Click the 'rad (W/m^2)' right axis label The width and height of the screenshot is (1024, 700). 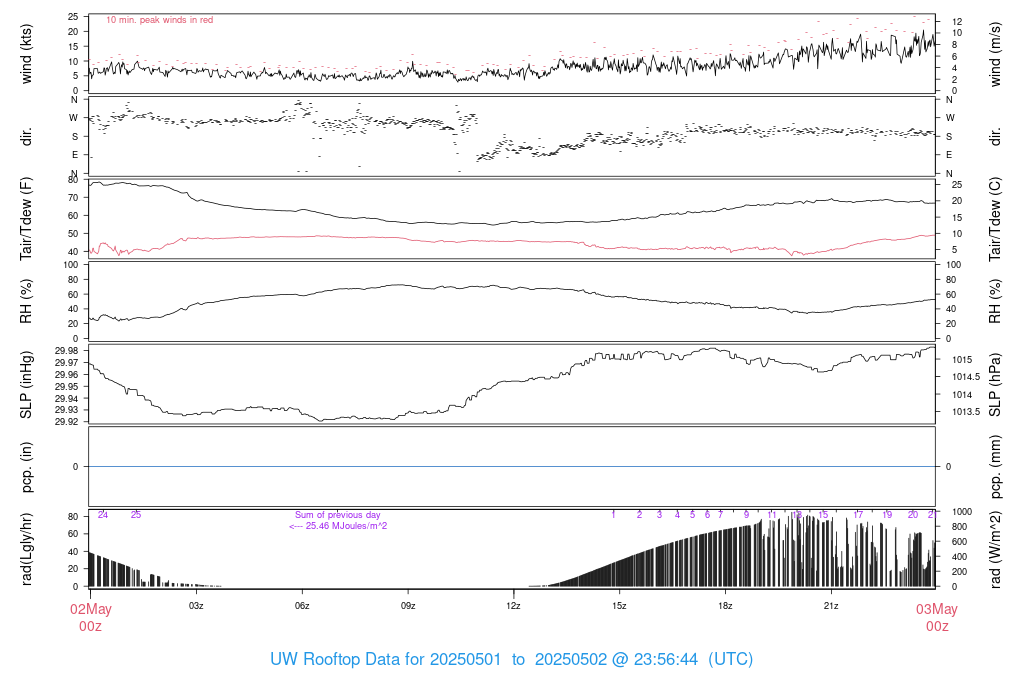(x=996, y=550)
